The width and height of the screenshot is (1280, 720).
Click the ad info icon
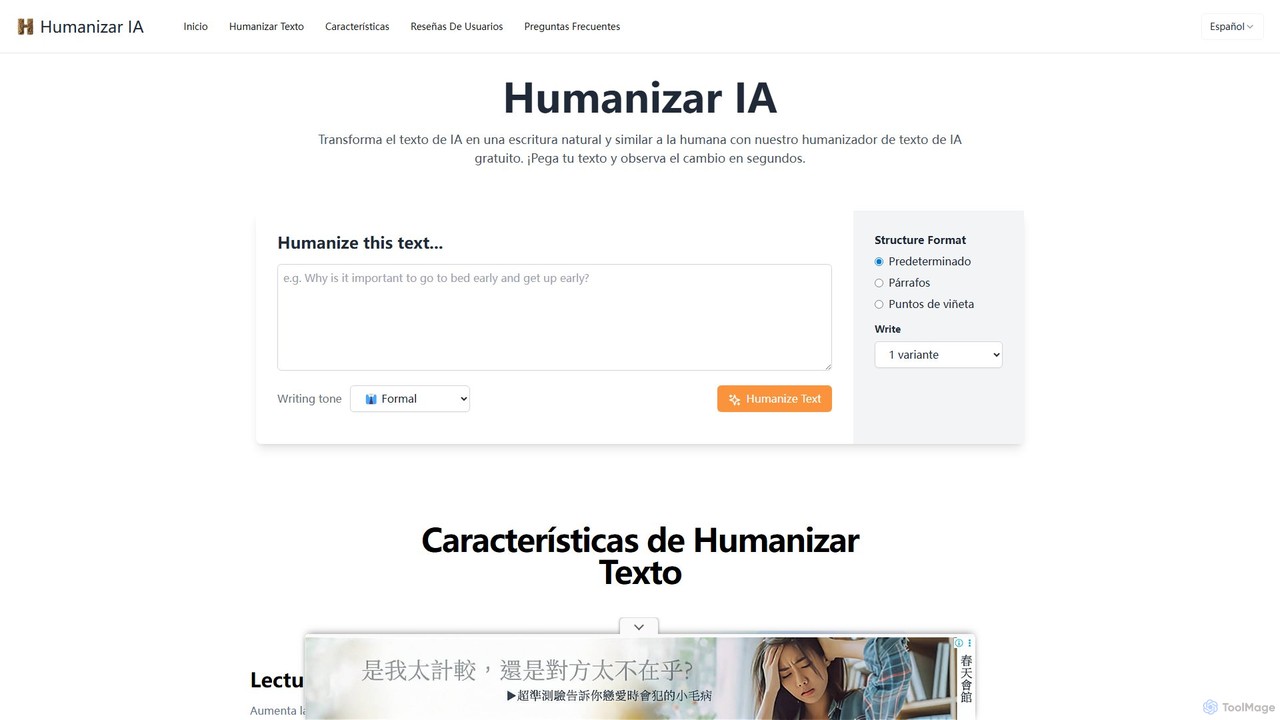tap(958, 643)
